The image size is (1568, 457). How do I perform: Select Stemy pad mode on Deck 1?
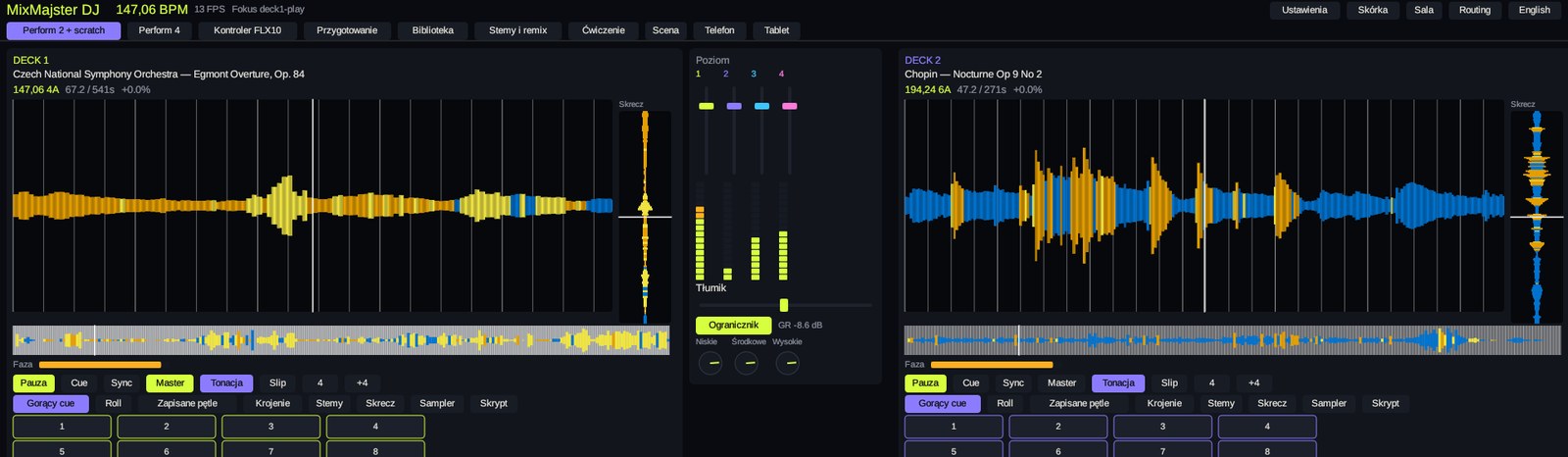(x=329, y=404)
